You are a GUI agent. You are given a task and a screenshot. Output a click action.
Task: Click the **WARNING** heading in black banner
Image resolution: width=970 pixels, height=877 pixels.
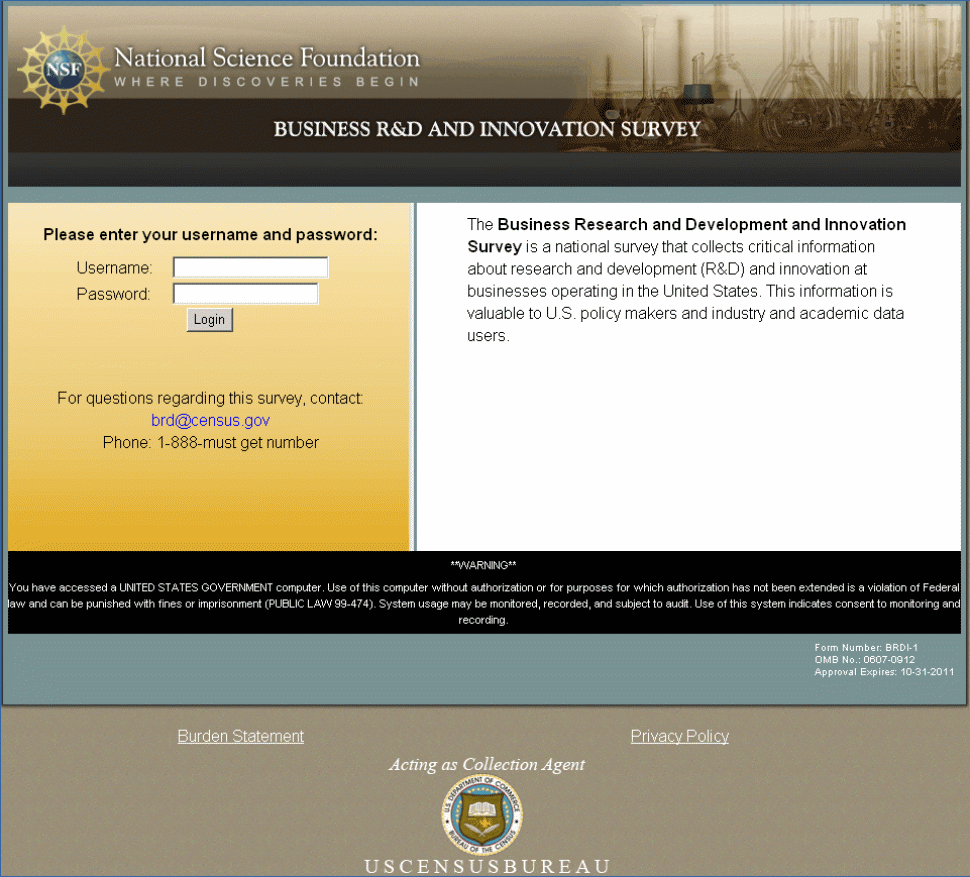[x=483, y=565]
